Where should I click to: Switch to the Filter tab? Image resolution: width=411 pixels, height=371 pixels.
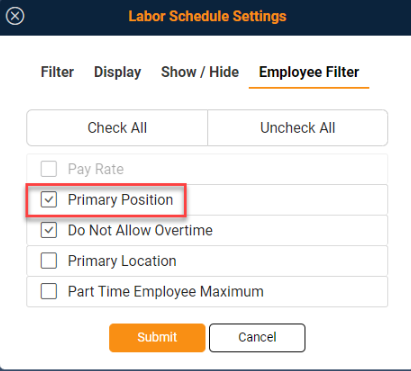point(57,72)
